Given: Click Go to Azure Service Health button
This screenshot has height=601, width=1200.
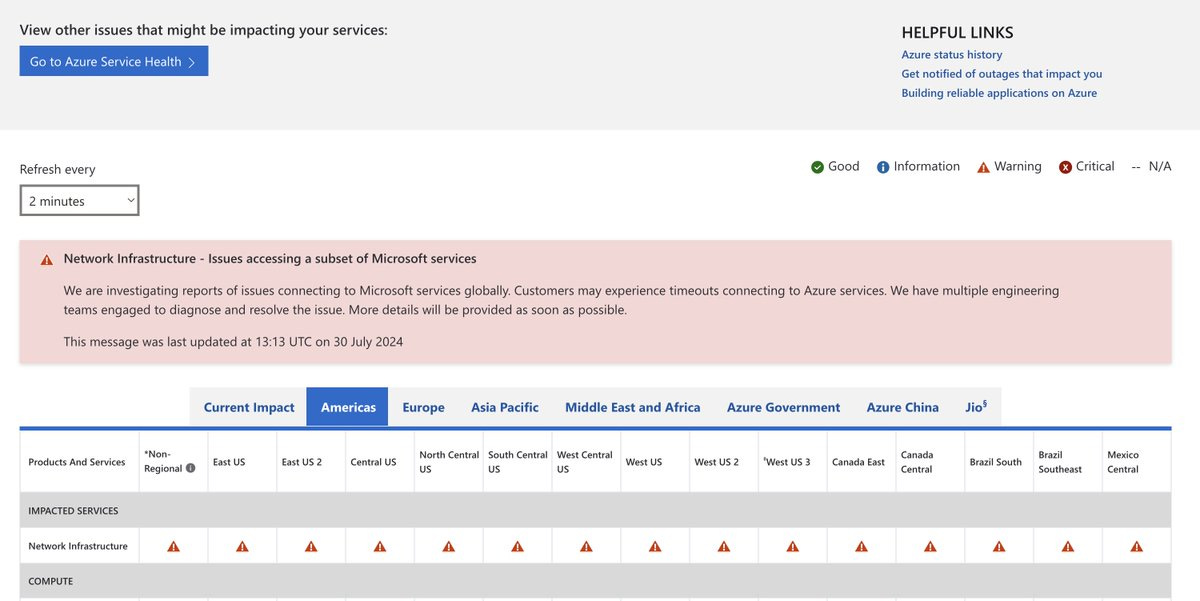Looking at the screenshot, I should point(114,61).
